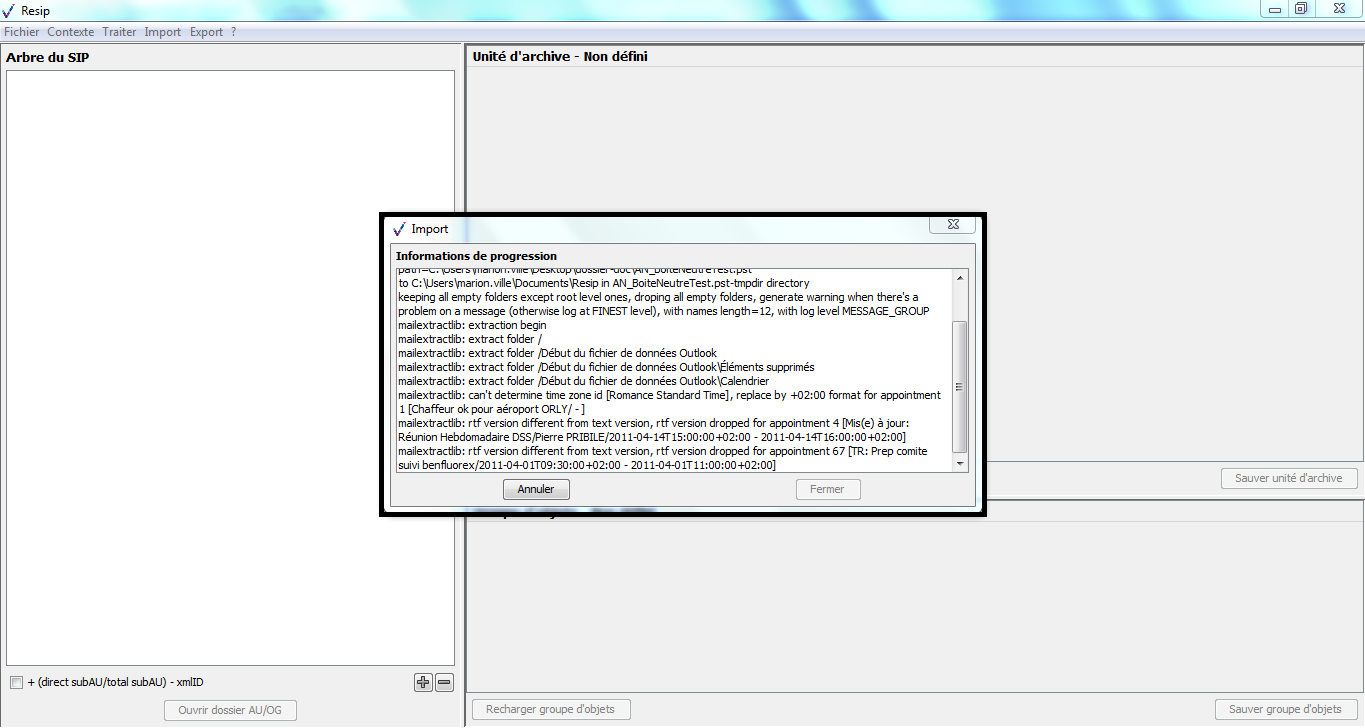
Task: Expand the Traiter menu
Action: pyautogui.click(x=119, y=32)
